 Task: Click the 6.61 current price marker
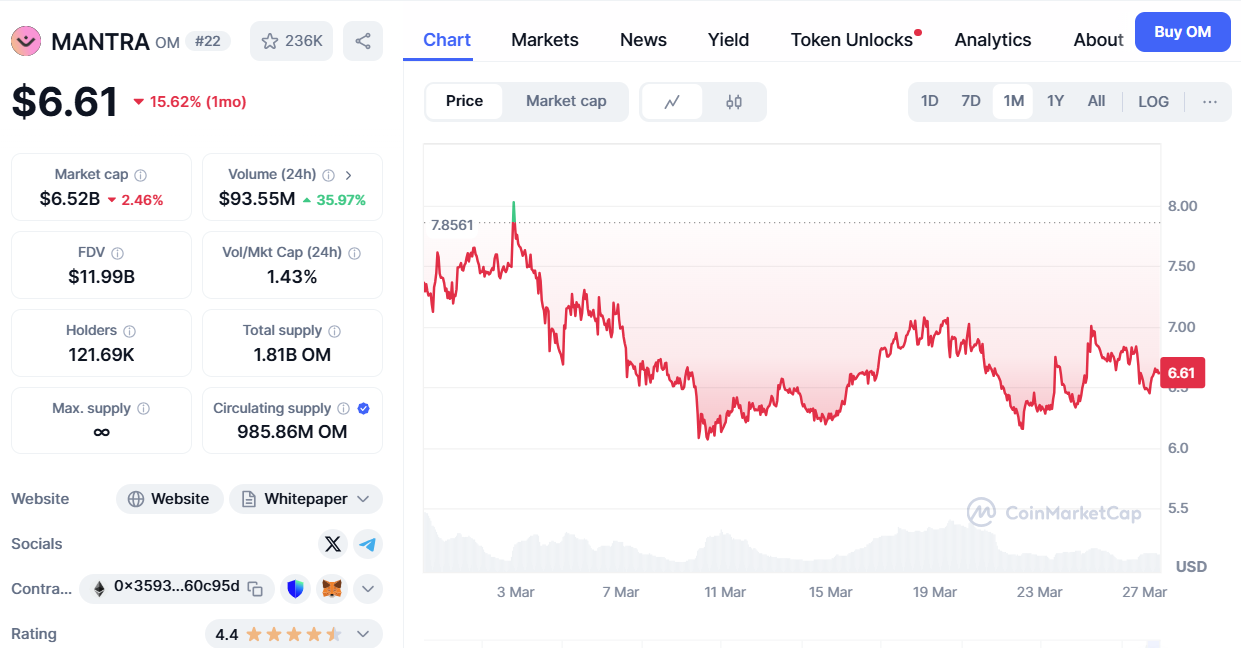pos(1181,373)
